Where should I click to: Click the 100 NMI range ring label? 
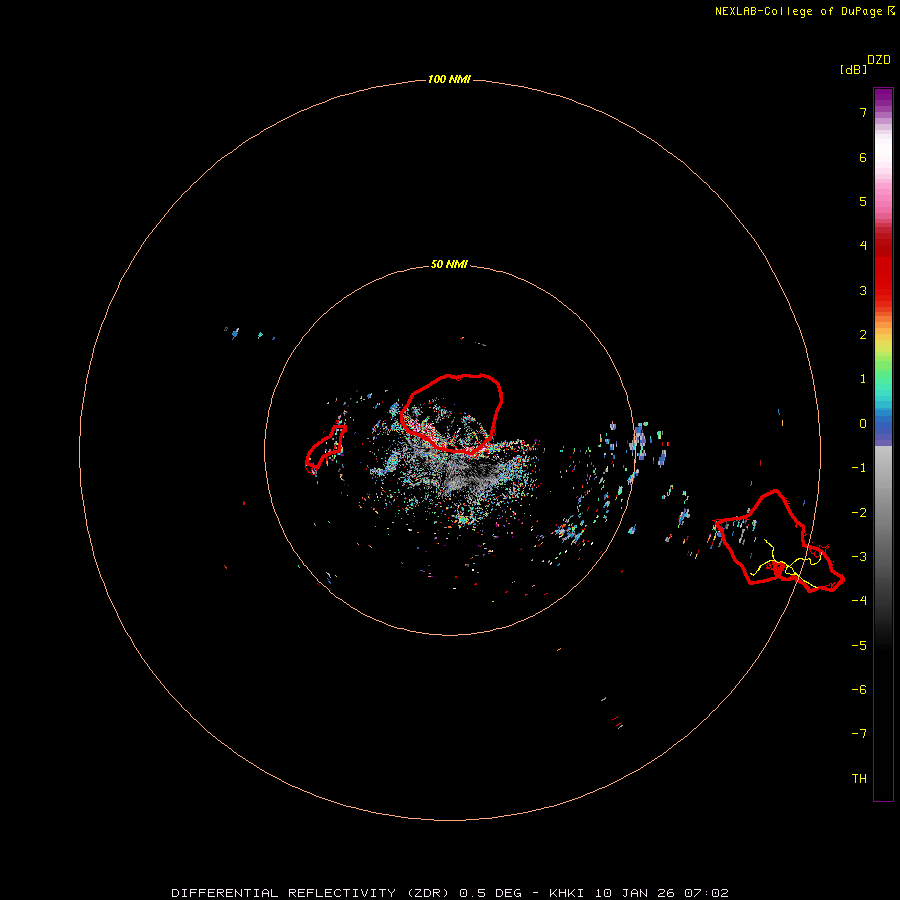click(449, 79)
